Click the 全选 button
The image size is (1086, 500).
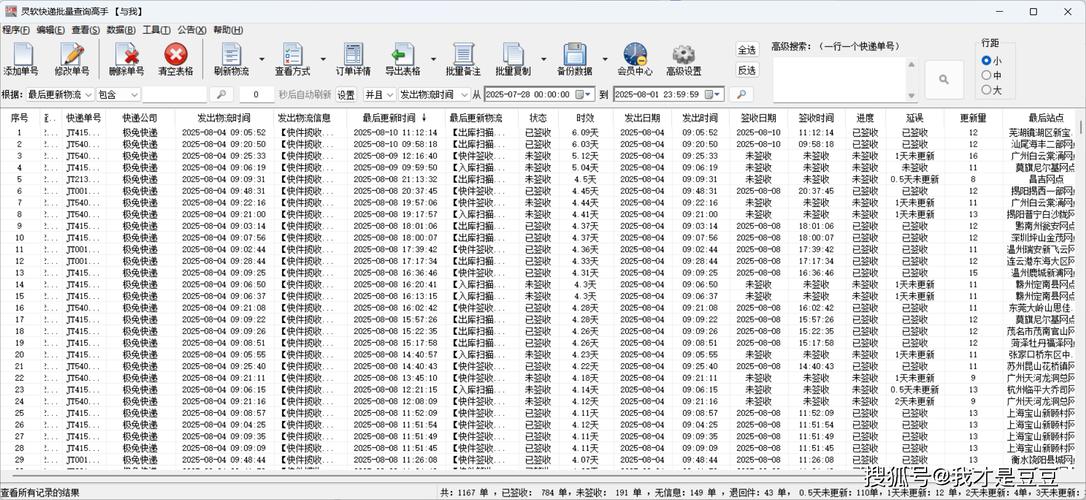747,50
